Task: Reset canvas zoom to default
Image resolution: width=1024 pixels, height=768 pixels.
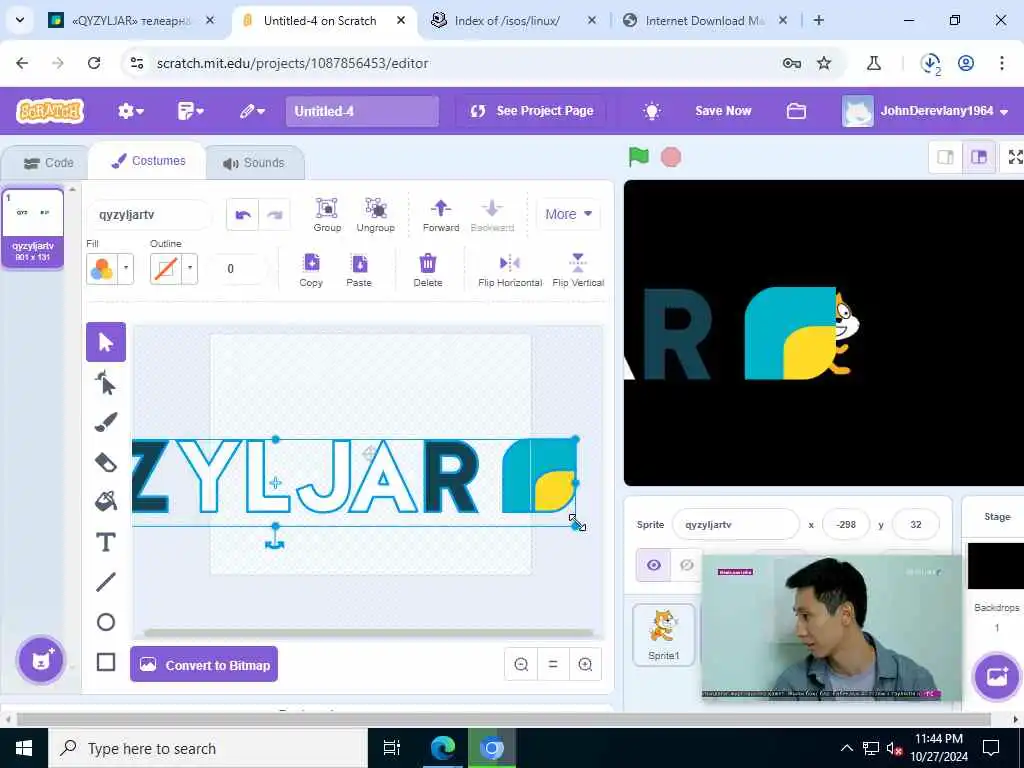Action: 553,664
